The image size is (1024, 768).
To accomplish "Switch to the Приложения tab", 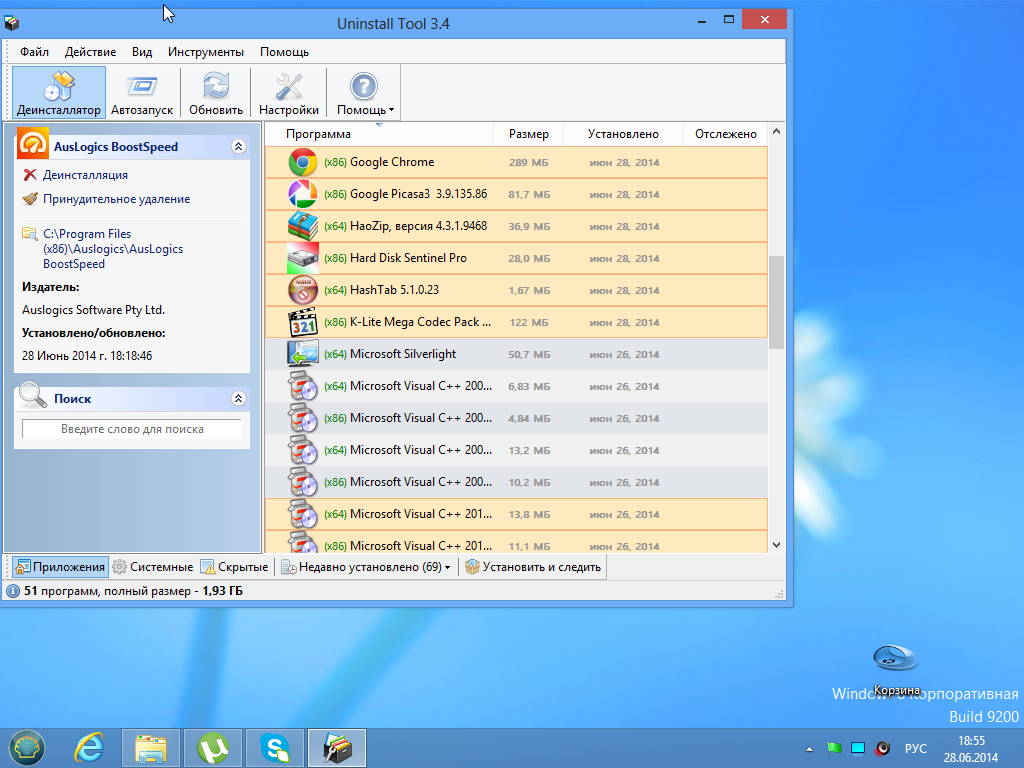I will pyautogui.click(x=60, y=567).
